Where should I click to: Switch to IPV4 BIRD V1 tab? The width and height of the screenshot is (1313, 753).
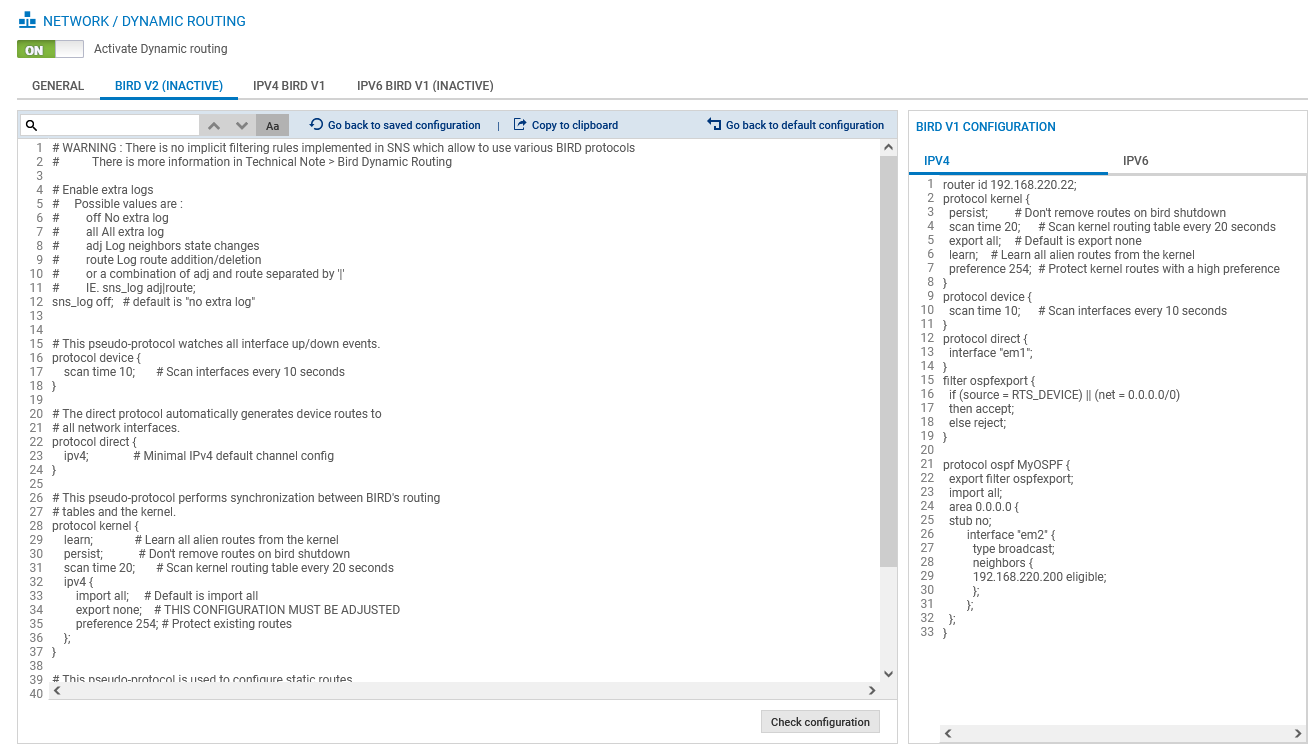[289, 86]
